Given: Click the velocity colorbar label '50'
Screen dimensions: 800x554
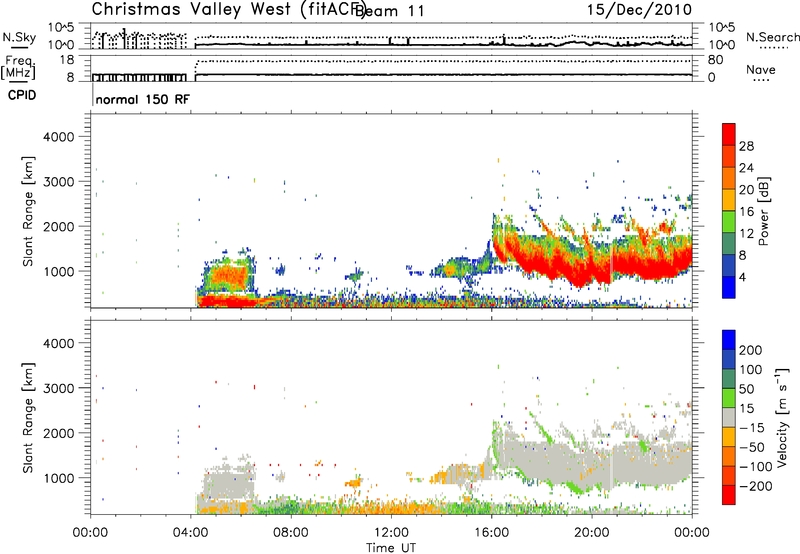Looking at the screenshot, I should point(746,389).
